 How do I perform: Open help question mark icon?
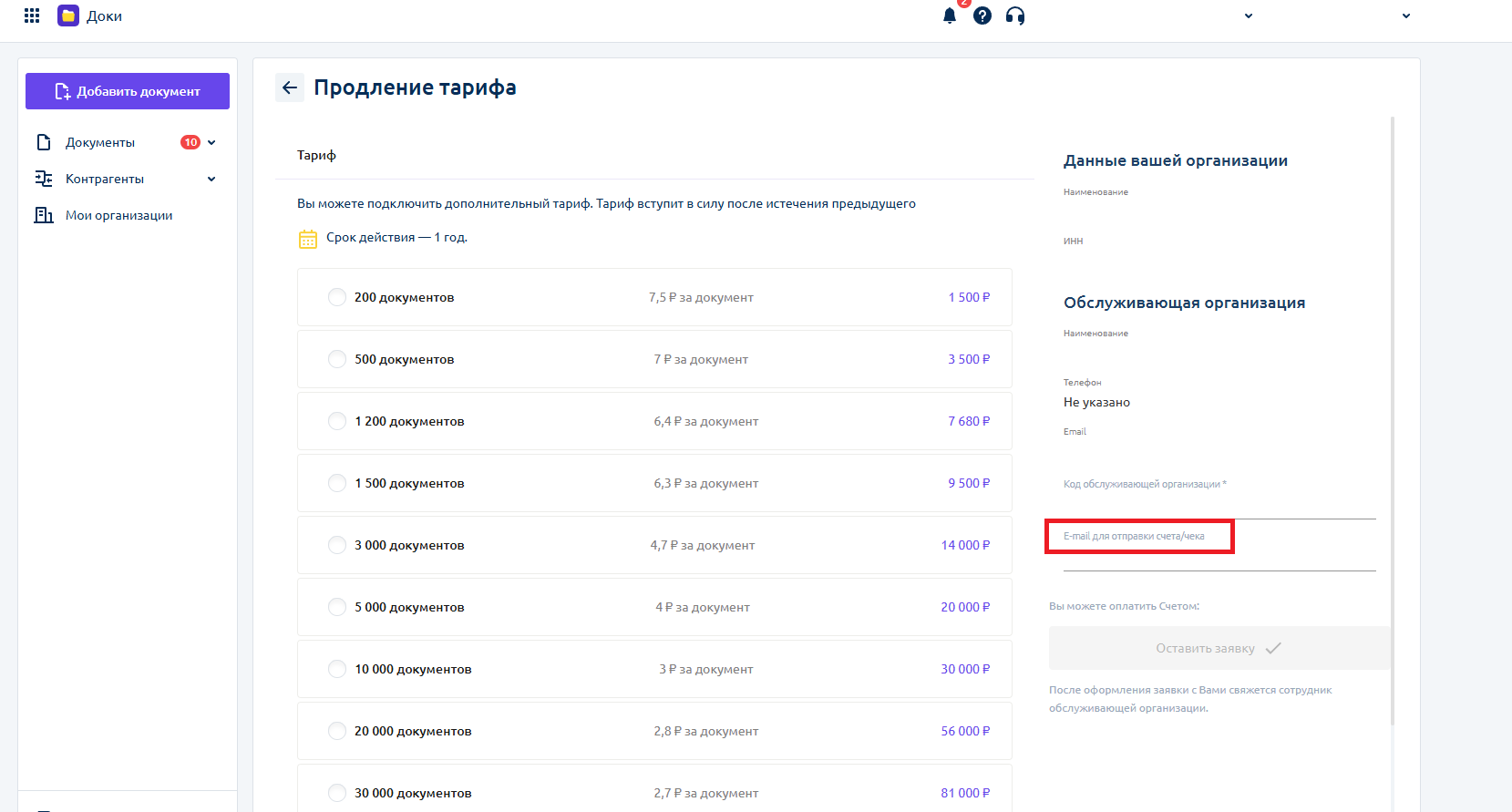[982, 15]
